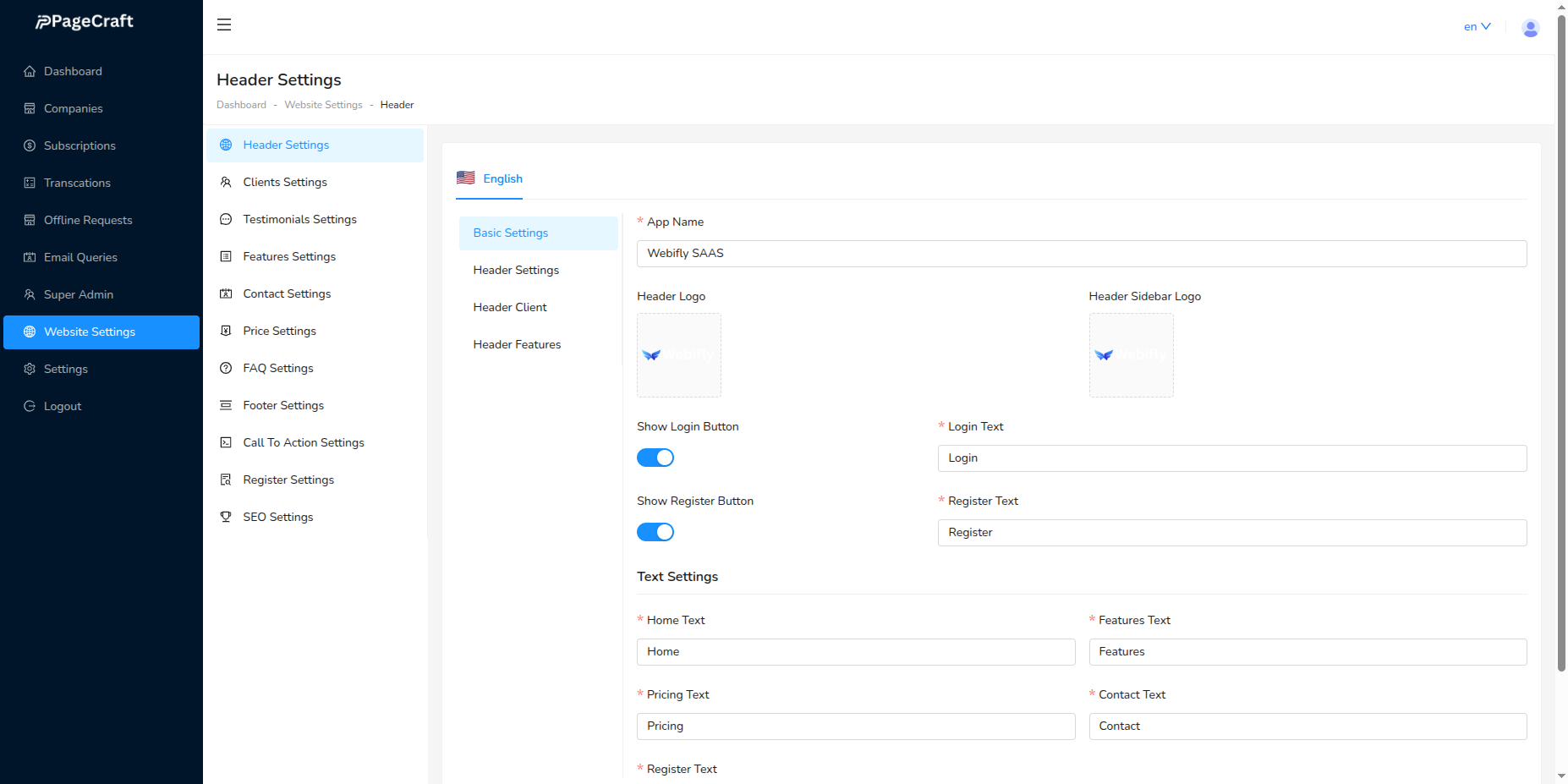This screenshot has width=1568, height=784.
Task: Expand the en language dropdown
Action: [x=1477, y=27]
